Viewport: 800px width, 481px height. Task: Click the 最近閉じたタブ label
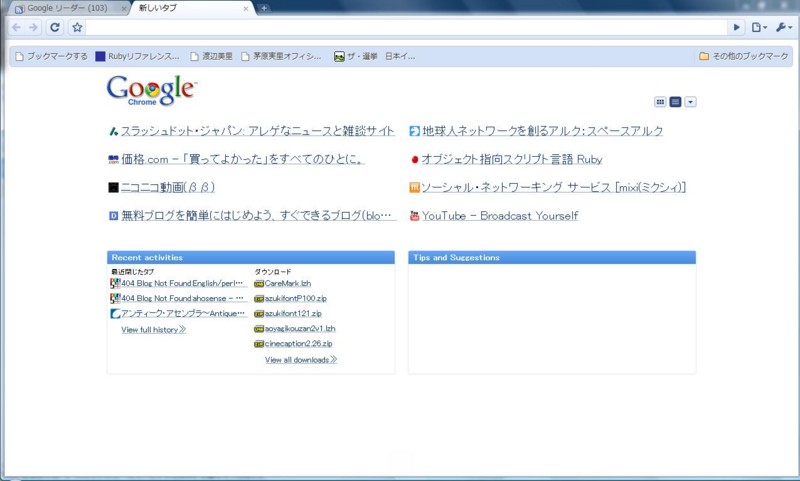pos(133,272)
